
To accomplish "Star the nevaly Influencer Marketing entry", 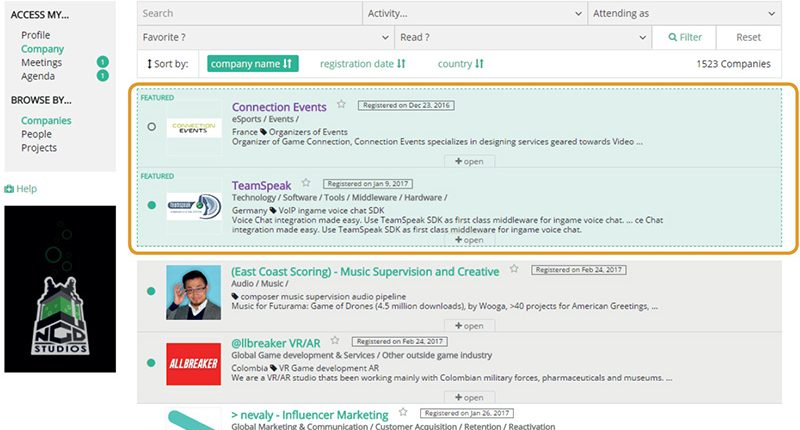I will click(403, 411).
